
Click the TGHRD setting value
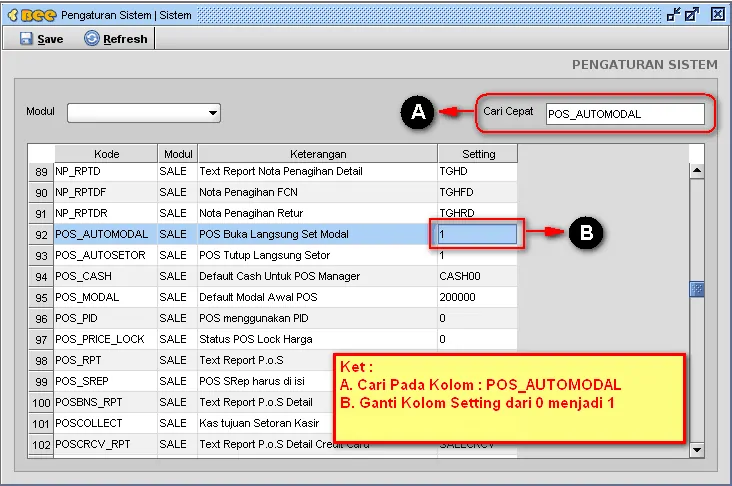(477, 211)
